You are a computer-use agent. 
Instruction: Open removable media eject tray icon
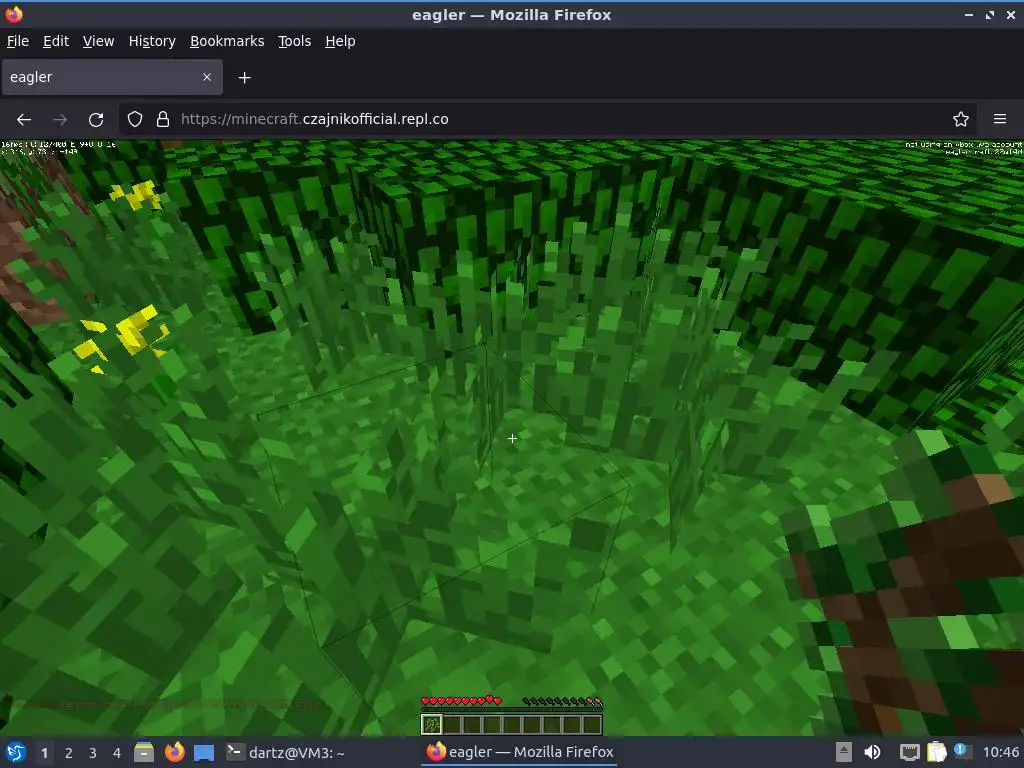[844, 752]
